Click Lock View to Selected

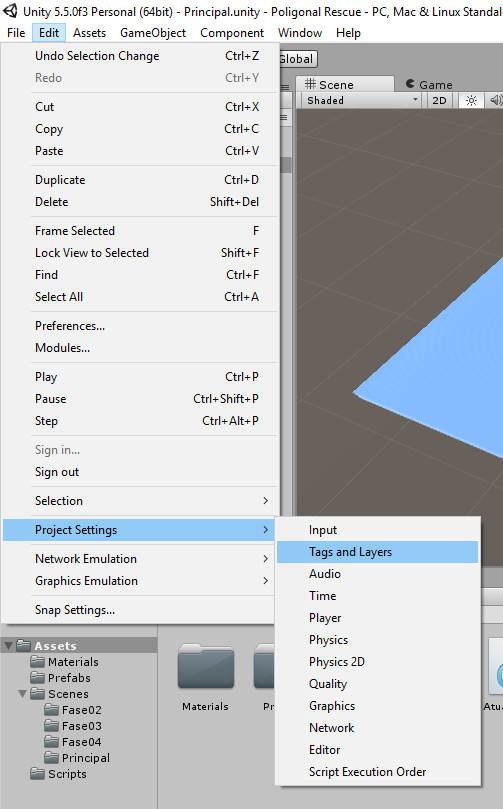coord(140,253)
